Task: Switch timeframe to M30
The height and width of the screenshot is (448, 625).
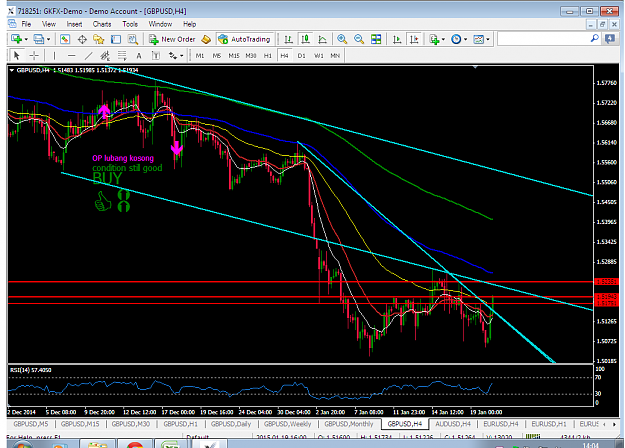Action: click(251, 56)
